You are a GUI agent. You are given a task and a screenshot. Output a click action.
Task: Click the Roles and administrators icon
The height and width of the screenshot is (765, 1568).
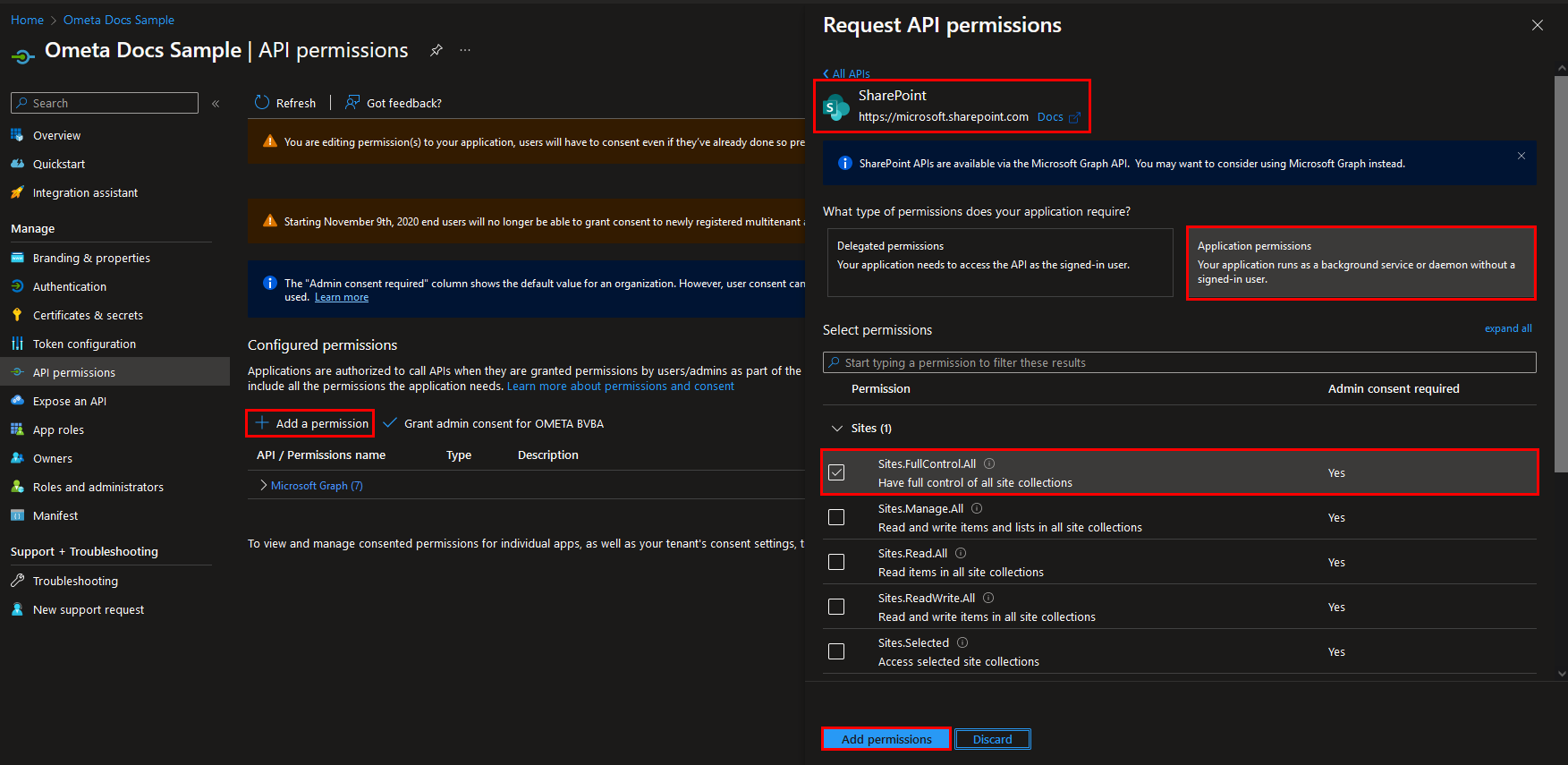point(17,487)
